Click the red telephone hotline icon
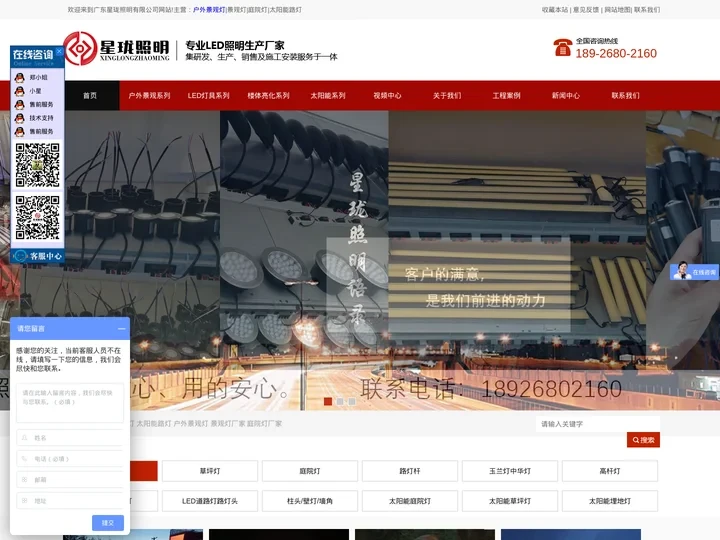Screen dimensions: 720x540 562,47
